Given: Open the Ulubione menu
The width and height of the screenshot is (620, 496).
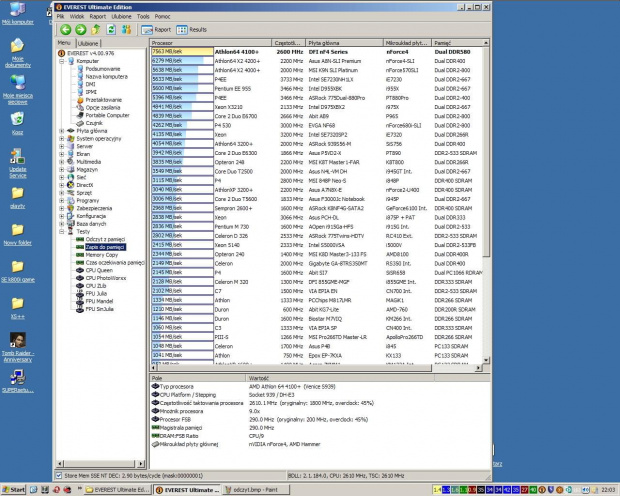Looking at the screenshot, I should tap(121, 17).
